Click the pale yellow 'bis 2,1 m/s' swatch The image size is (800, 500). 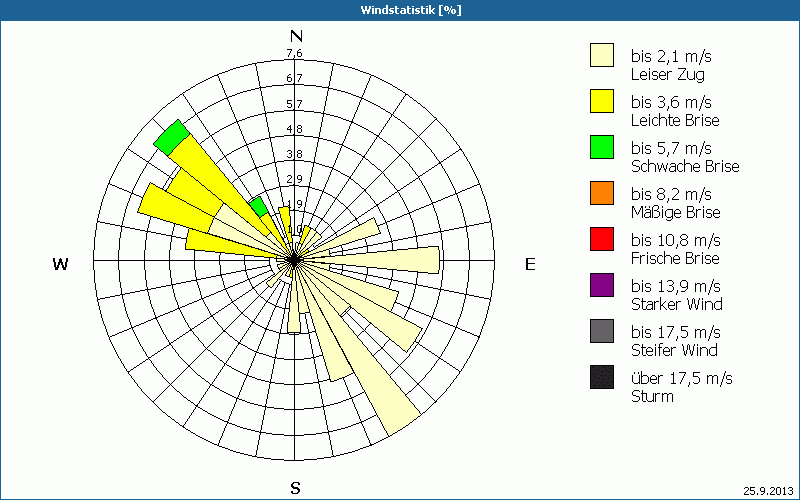pos(602,55)
